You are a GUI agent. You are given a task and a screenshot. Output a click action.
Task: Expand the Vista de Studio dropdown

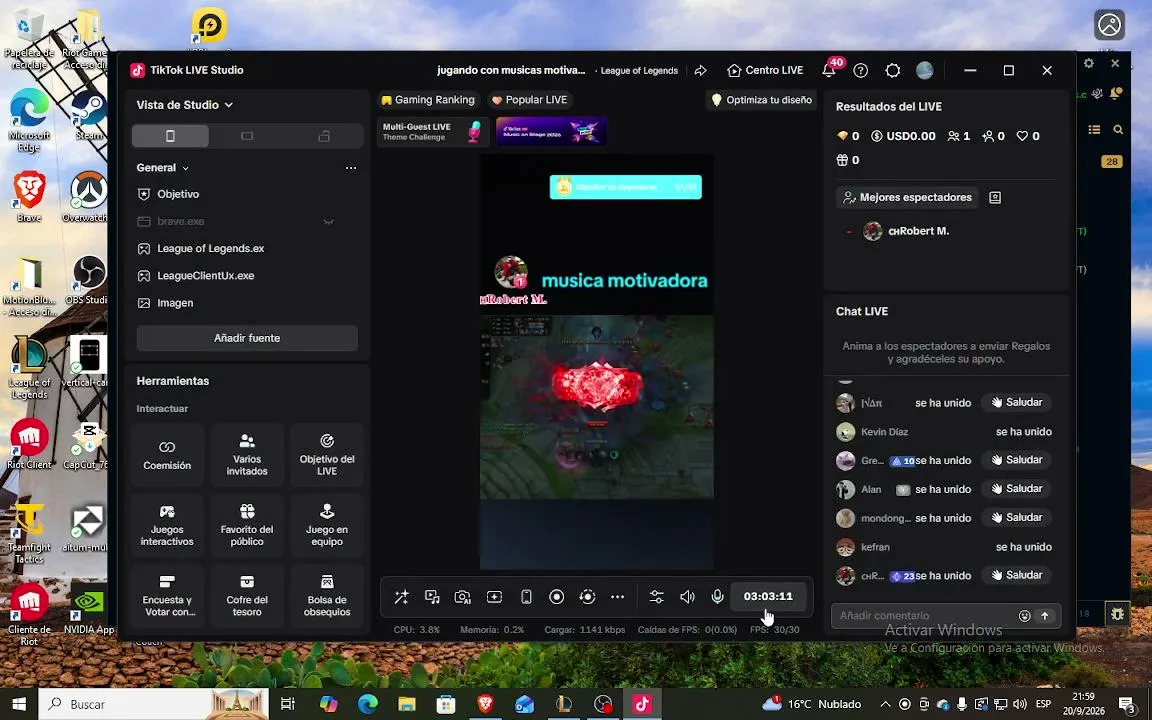[185, 105]
